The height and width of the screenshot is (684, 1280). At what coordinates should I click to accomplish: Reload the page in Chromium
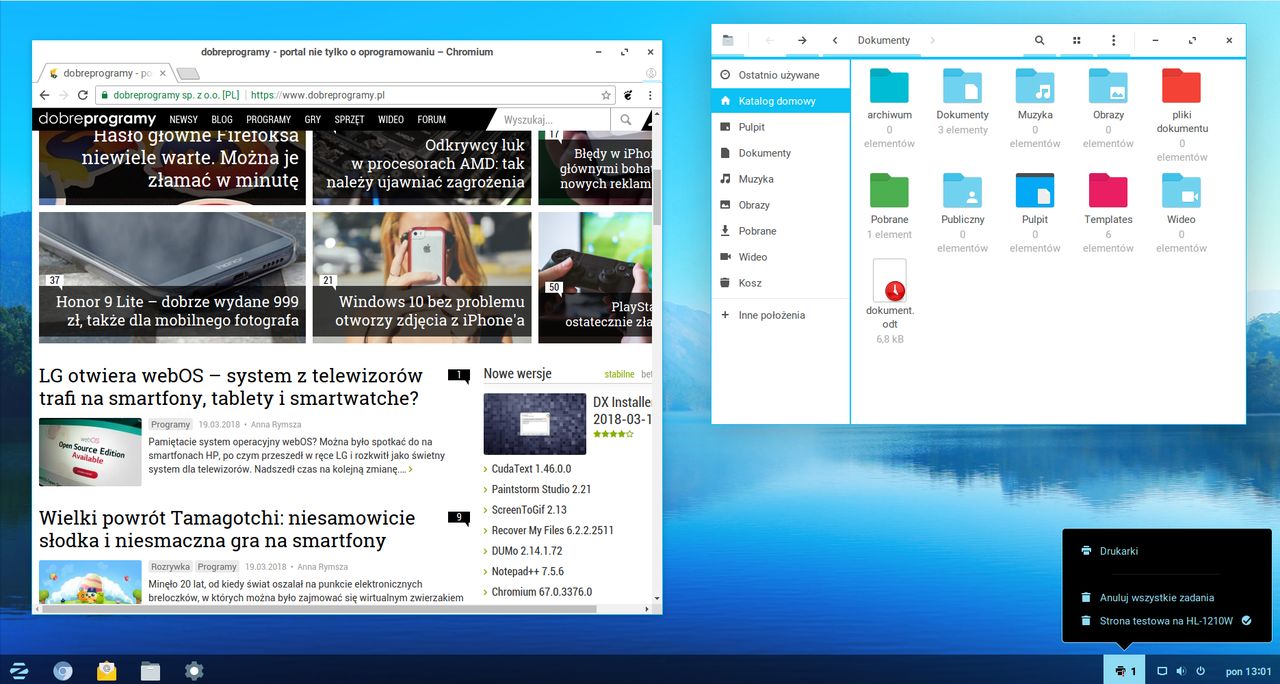83,95
